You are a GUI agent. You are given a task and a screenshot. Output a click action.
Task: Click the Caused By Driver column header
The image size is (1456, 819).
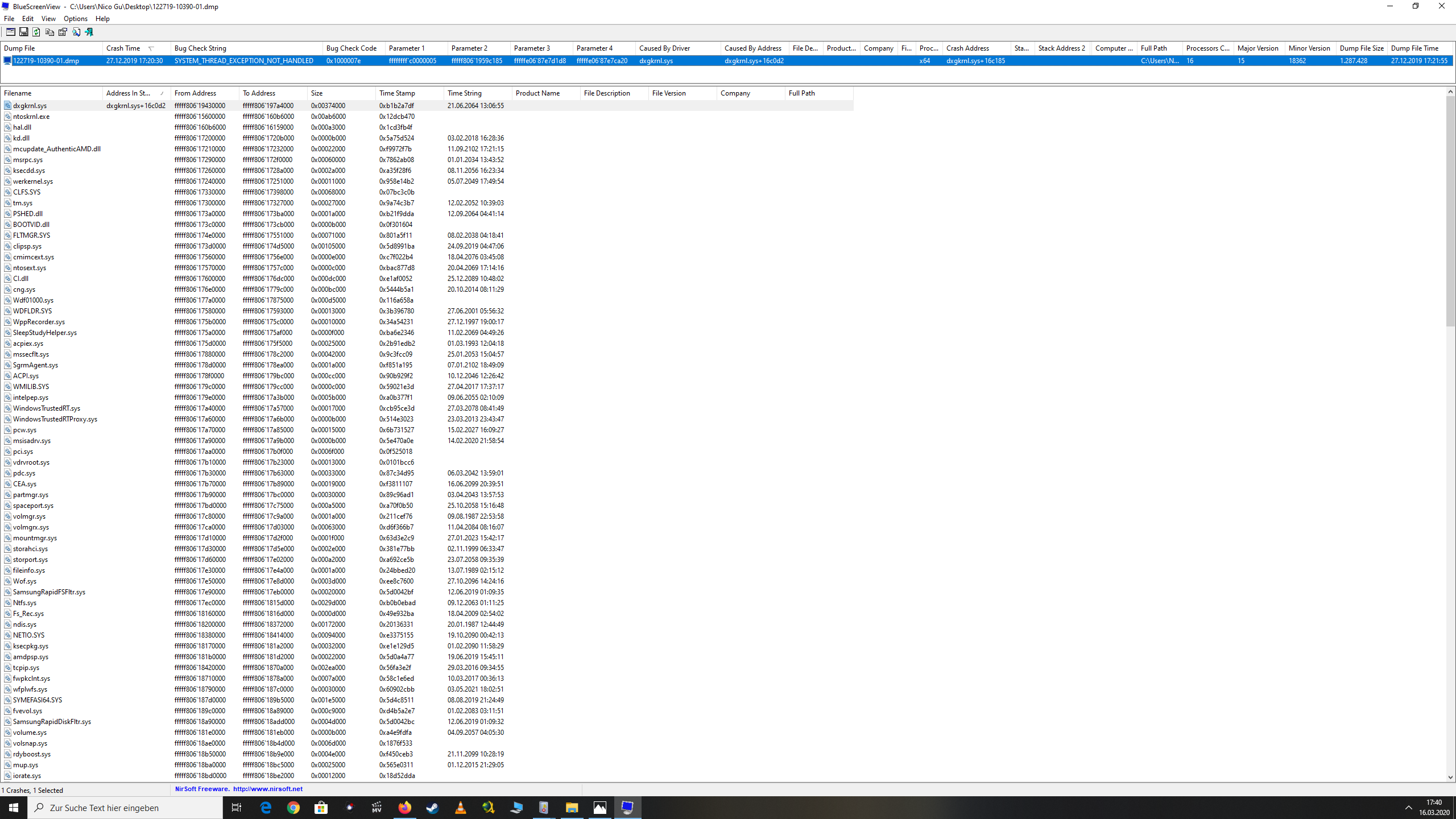tap(664, 48)
